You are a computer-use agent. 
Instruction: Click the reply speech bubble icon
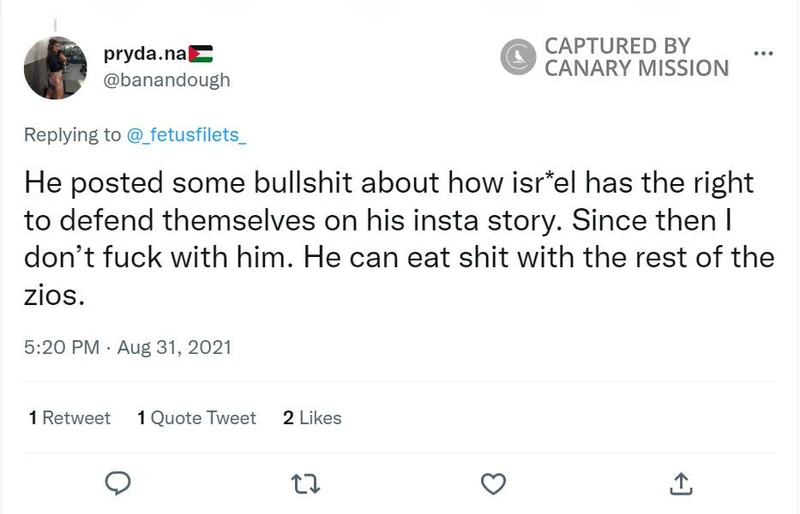120,483
